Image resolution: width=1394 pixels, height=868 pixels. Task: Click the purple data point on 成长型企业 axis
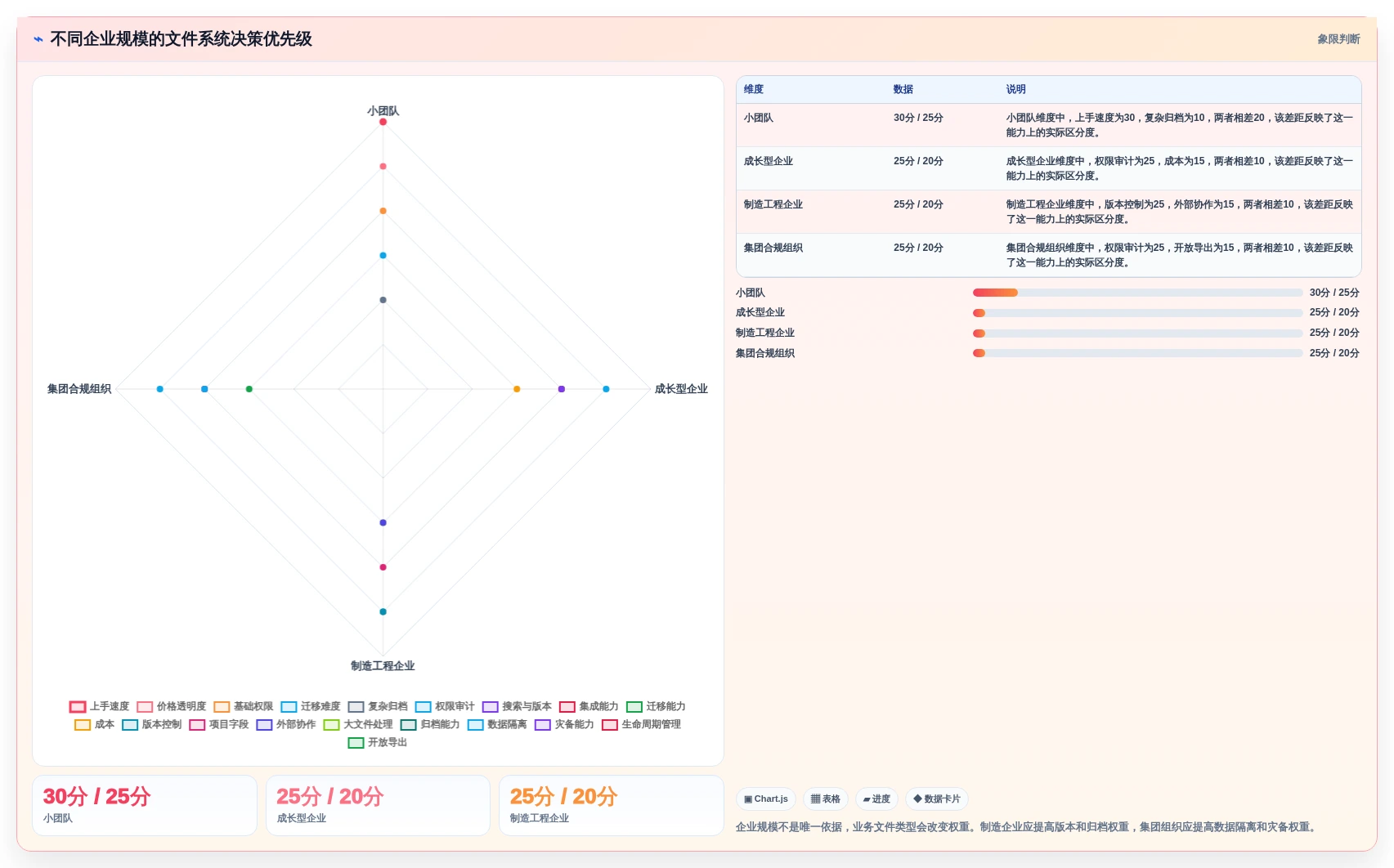tap(562, 389)
